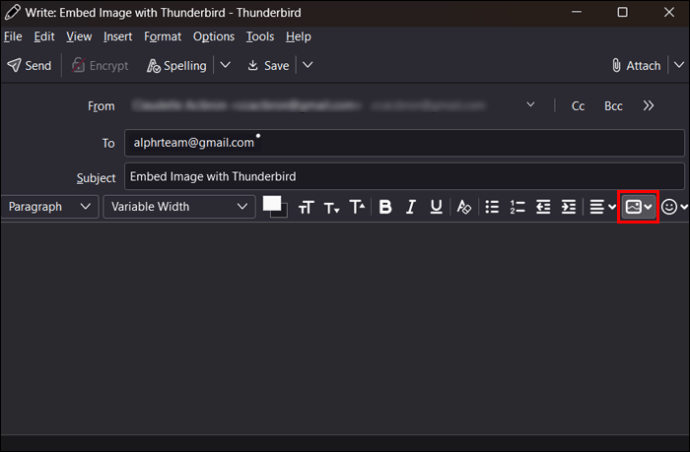This screenshot has height=452, width=690.
Task: Open the emoji smiley picker
Action: (674, 207)
